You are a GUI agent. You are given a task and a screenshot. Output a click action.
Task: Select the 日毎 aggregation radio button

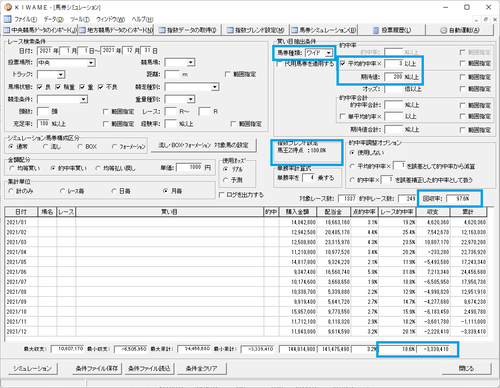tap(114, 191)
